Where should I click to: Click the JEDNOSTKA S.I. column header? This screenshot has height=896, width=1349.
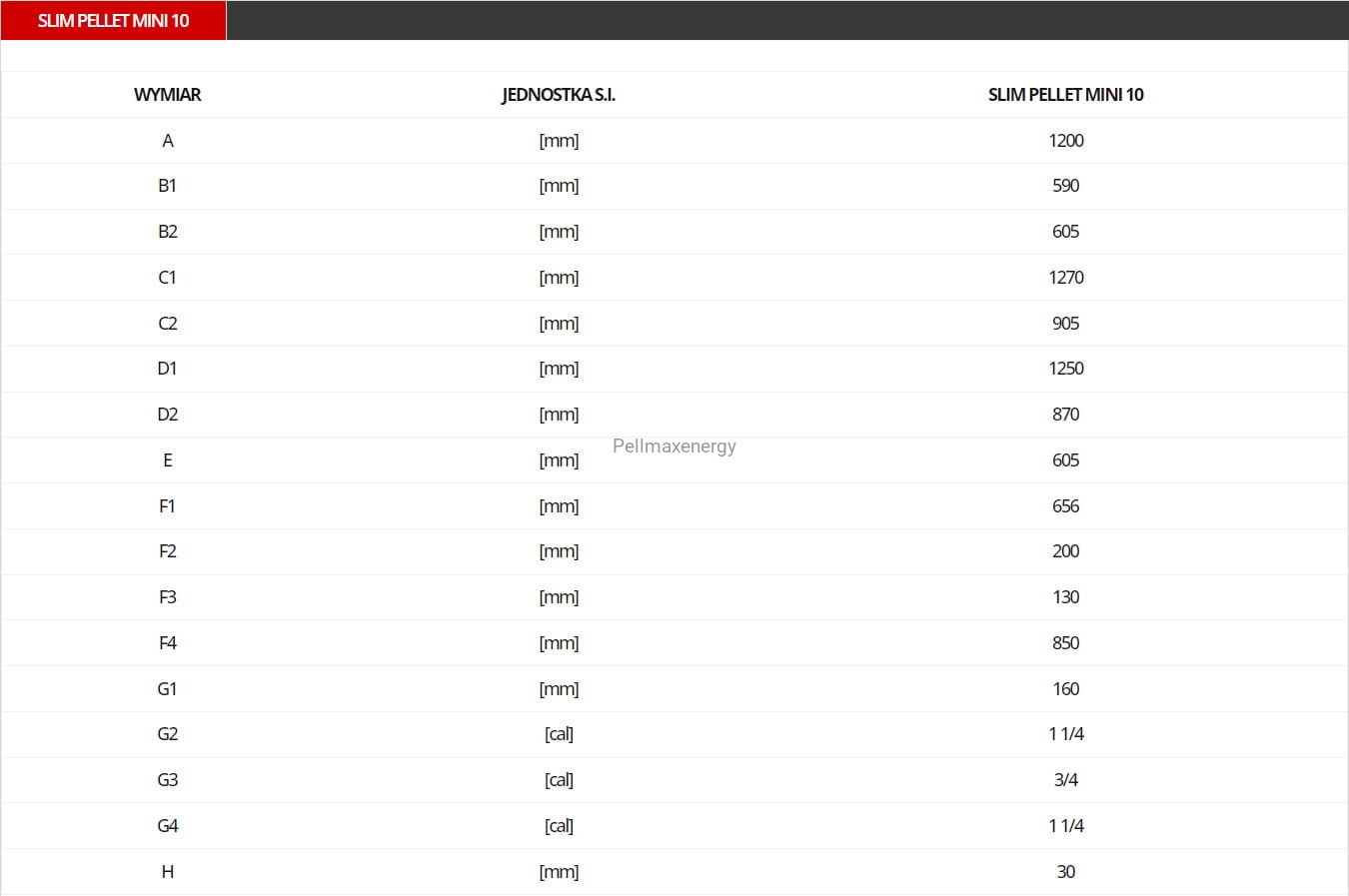559,95
